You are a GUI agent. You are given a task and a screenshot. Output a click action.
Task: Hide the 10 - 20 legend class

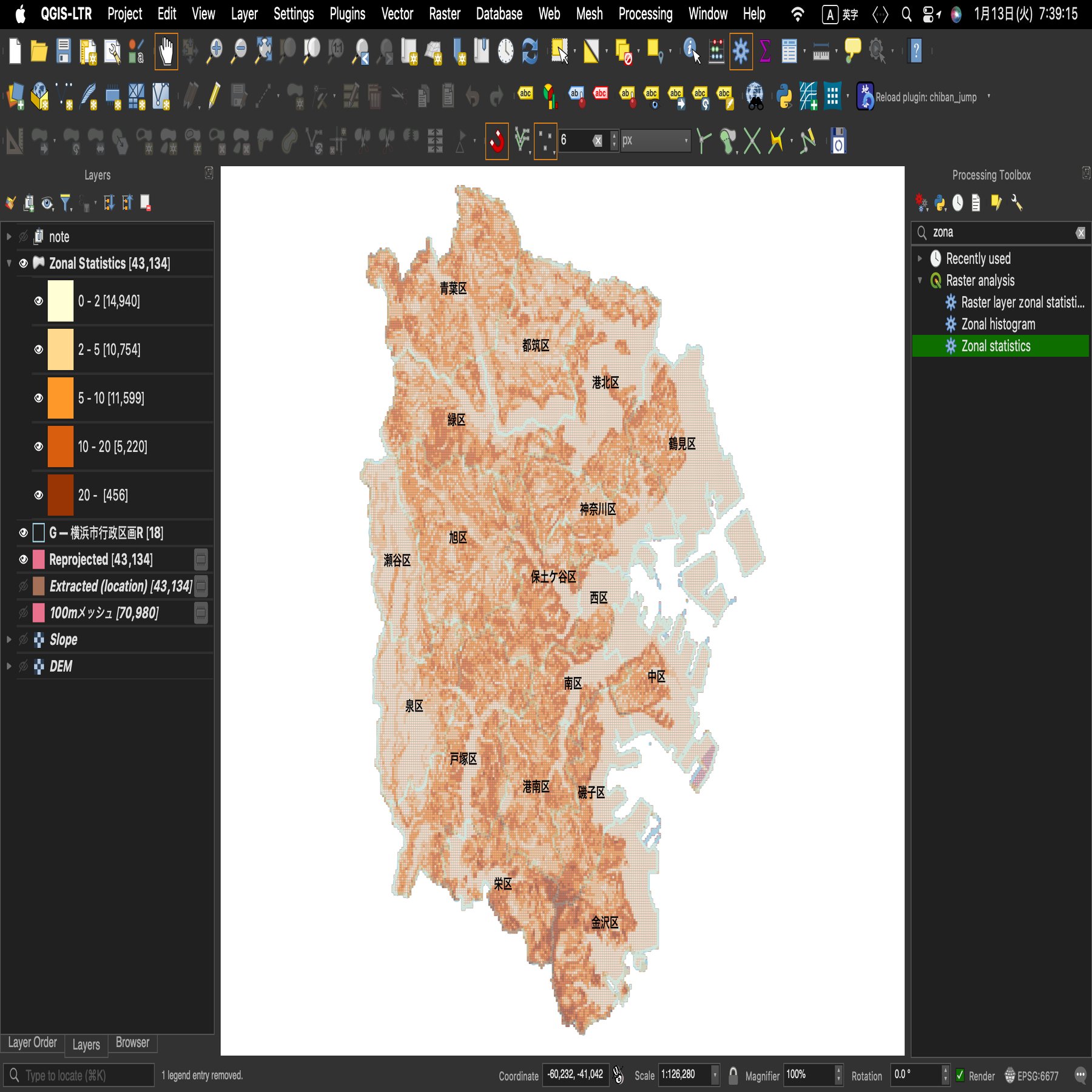[x=38, y=447]
